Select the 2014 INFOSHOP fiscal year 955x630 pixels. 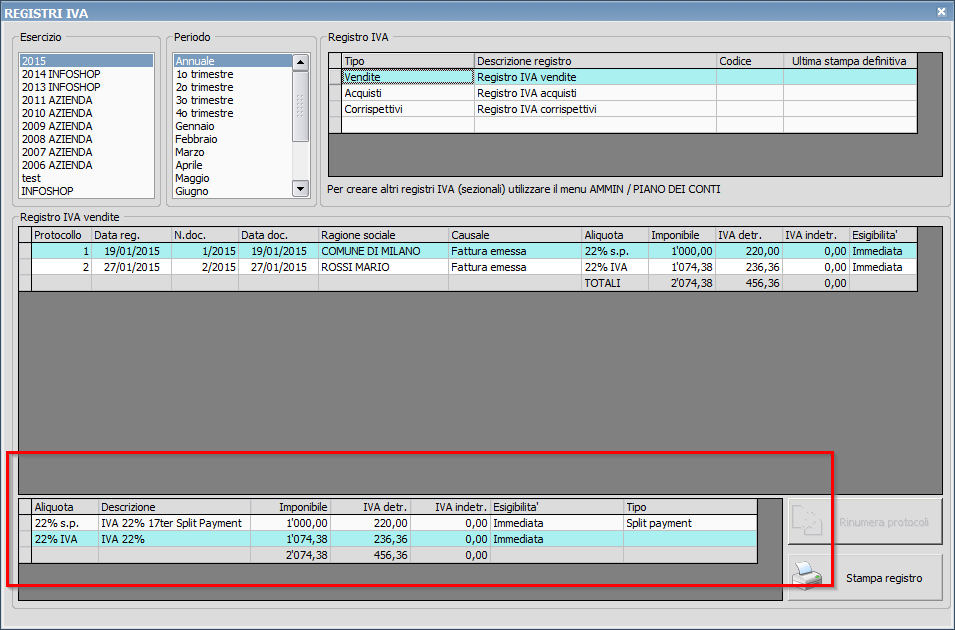pos(60,74)
